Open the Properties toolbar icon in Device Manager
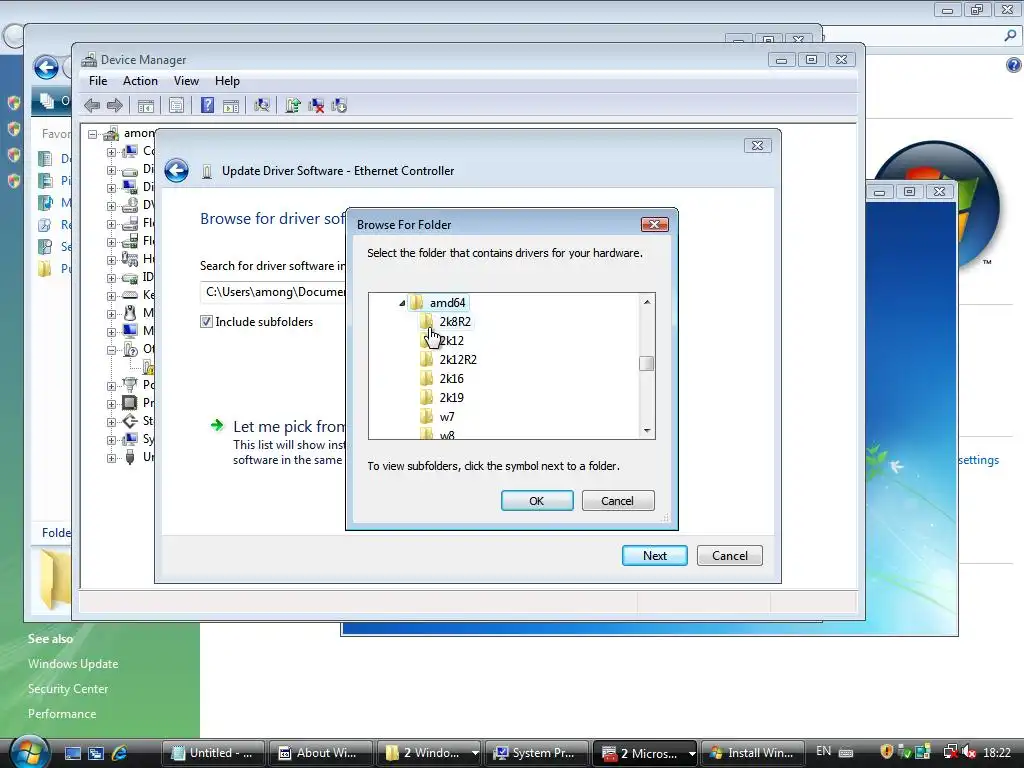This screenshot has height=768, width=1024. click(x=176, y=105)
